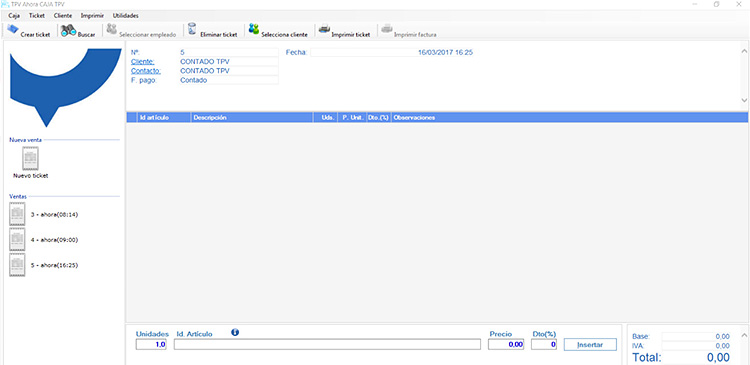
Task: Open the Ticket menu
Action: [x=37, y=16]
